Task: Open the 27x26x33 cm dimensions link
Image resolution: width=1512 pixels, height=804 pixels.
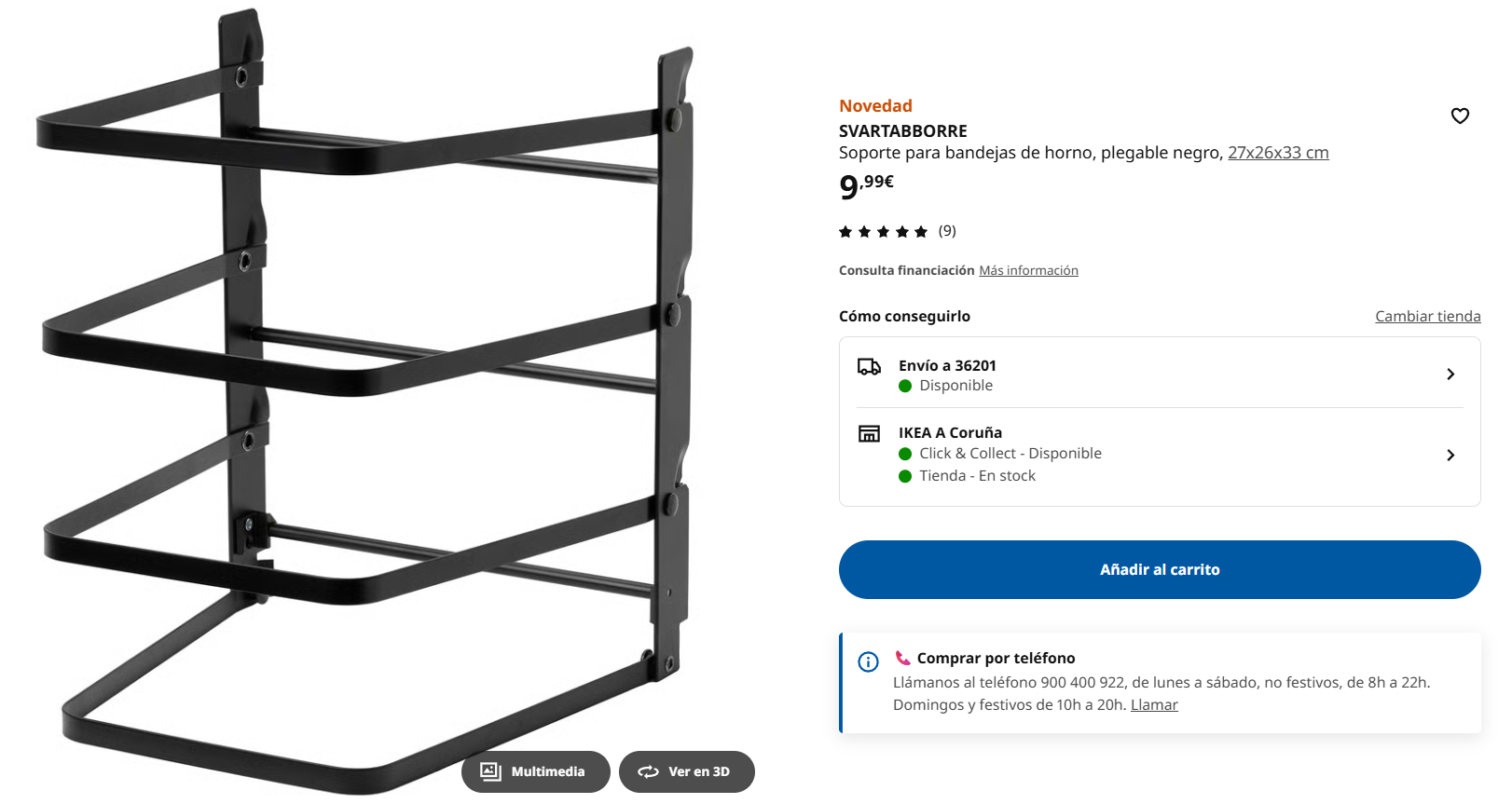Action: click(x=1277, y=153)
